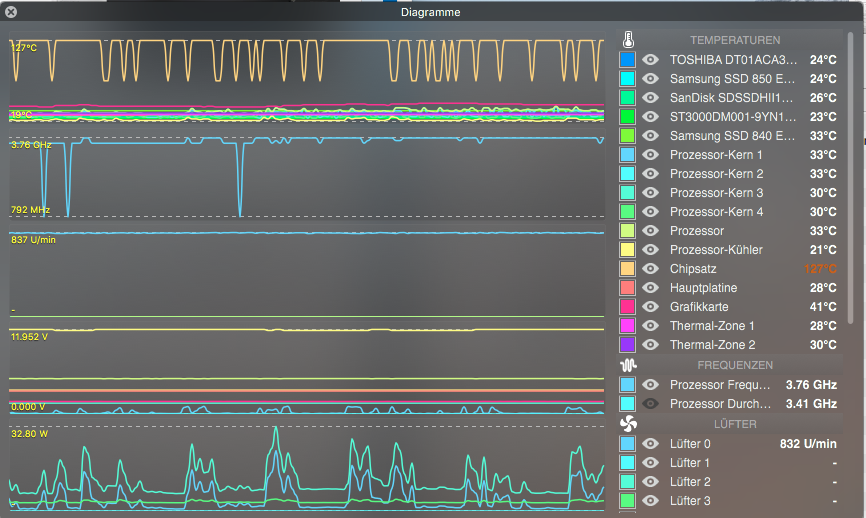Toggle visibility of Prozessor temperature
The width and height of the screenshot is (866, 518).
point(651,231)
